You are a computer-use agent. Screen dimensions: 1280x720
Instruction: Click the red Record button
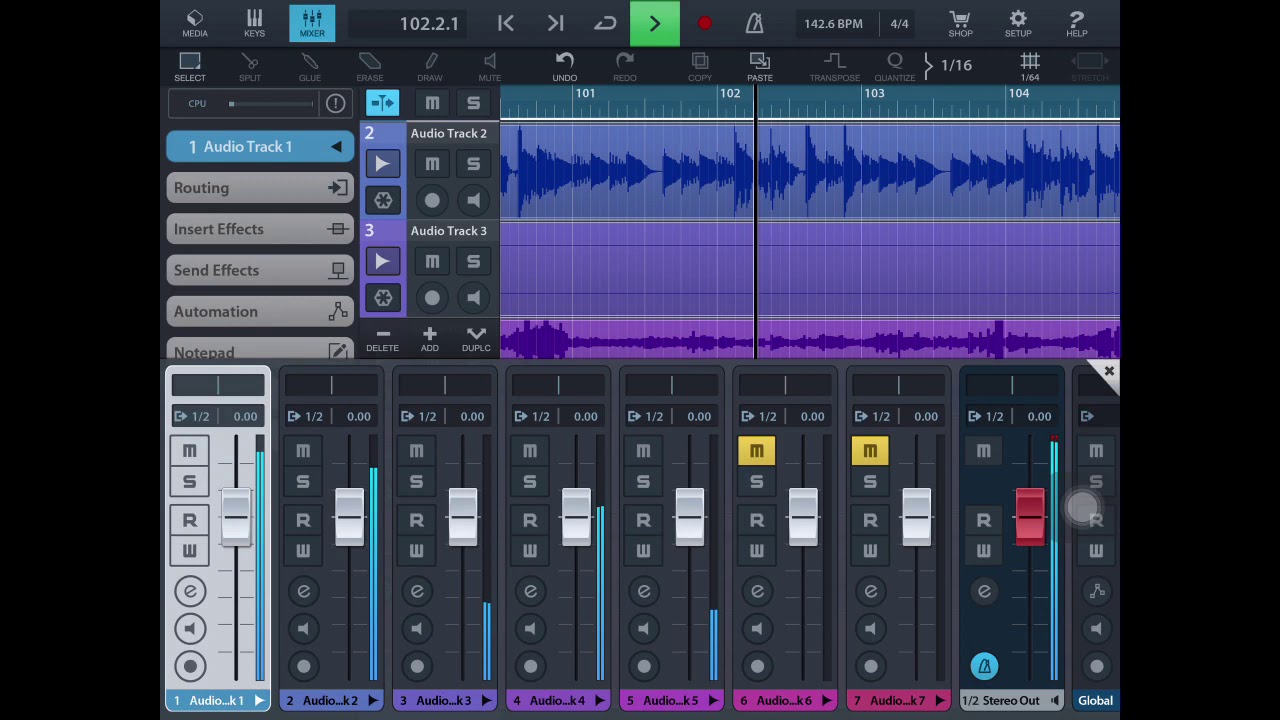705,24
